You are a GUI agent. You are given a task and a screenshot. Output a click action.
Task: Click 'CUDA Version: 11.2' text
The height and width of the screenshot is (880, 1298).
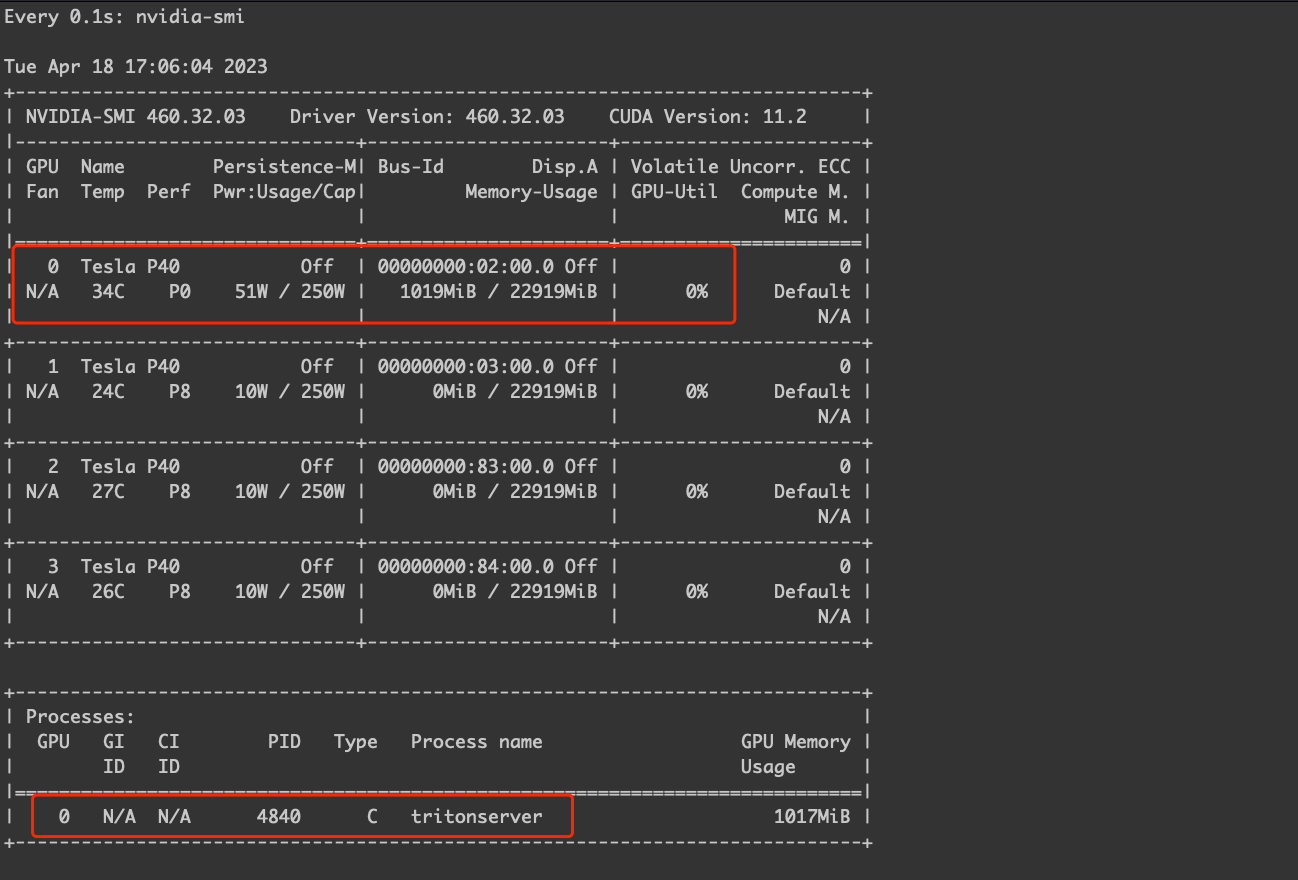708,117
